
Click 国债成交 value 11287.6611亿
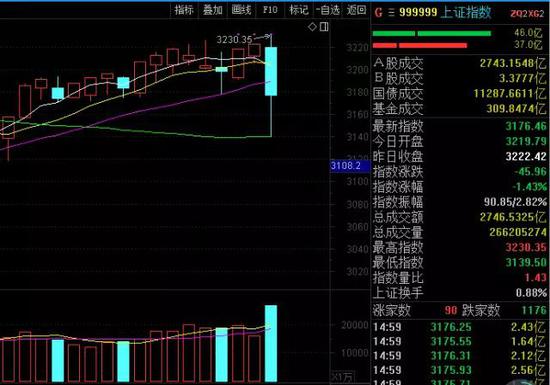tap(510, 93)
